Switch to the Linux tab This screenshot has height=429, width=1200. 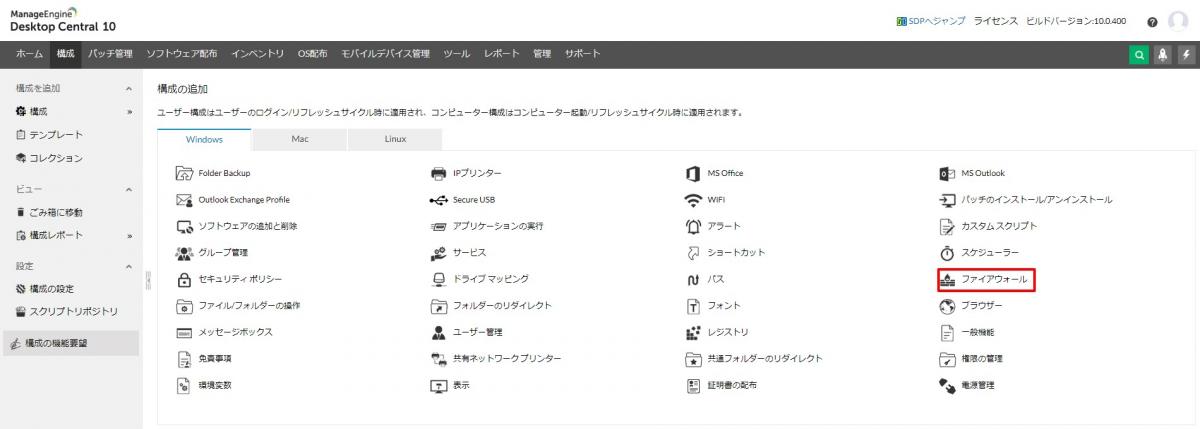pyautogui.click(x=395, y=139)
